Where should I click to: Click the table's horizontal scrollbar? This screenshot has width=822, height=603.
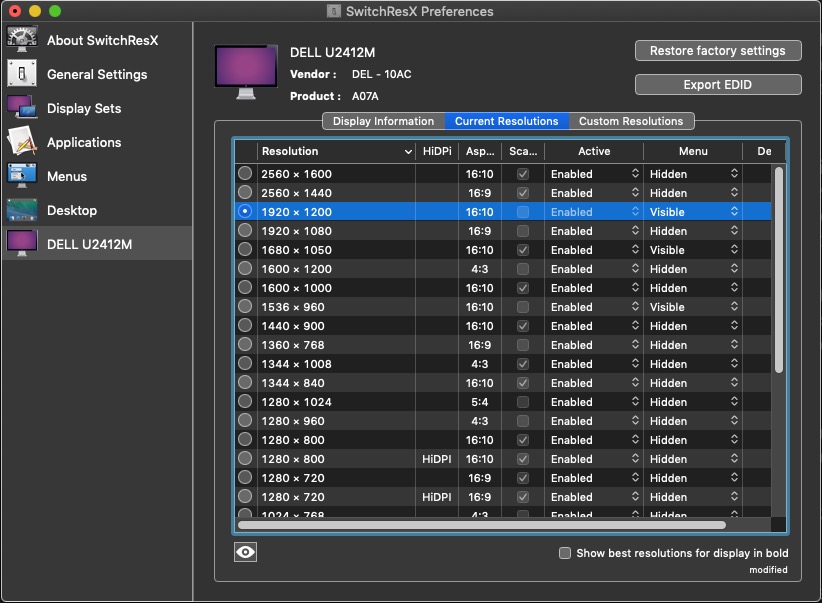click(x=482, y=525)
